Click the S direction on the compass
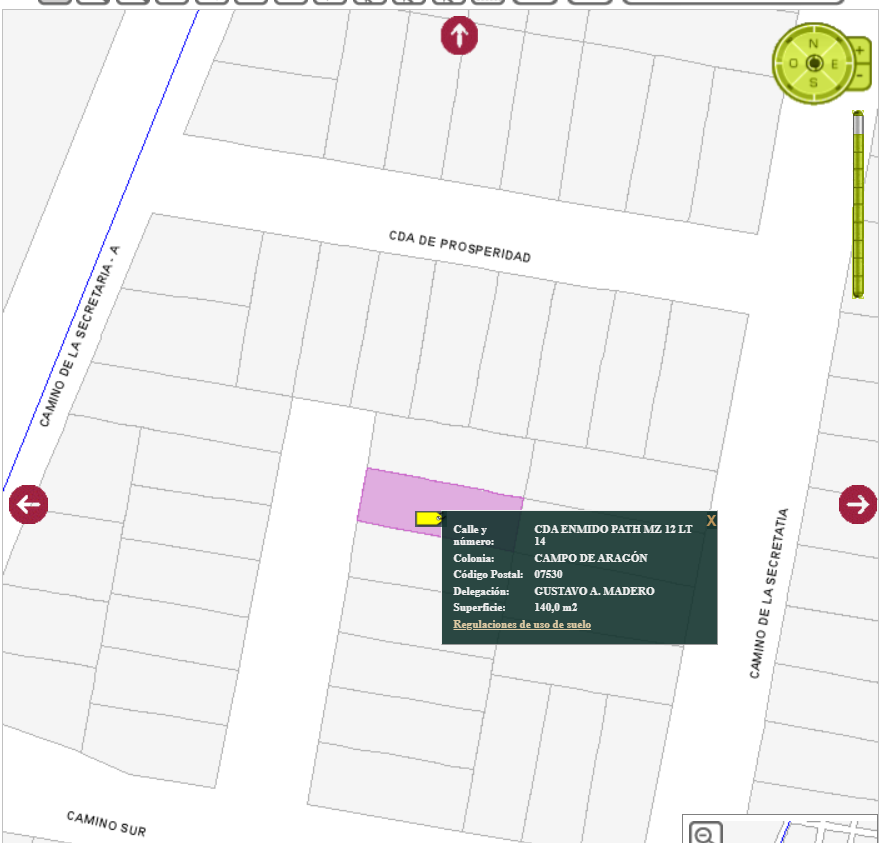The width and height of the screenshot is (887, 843). [813, 83]
